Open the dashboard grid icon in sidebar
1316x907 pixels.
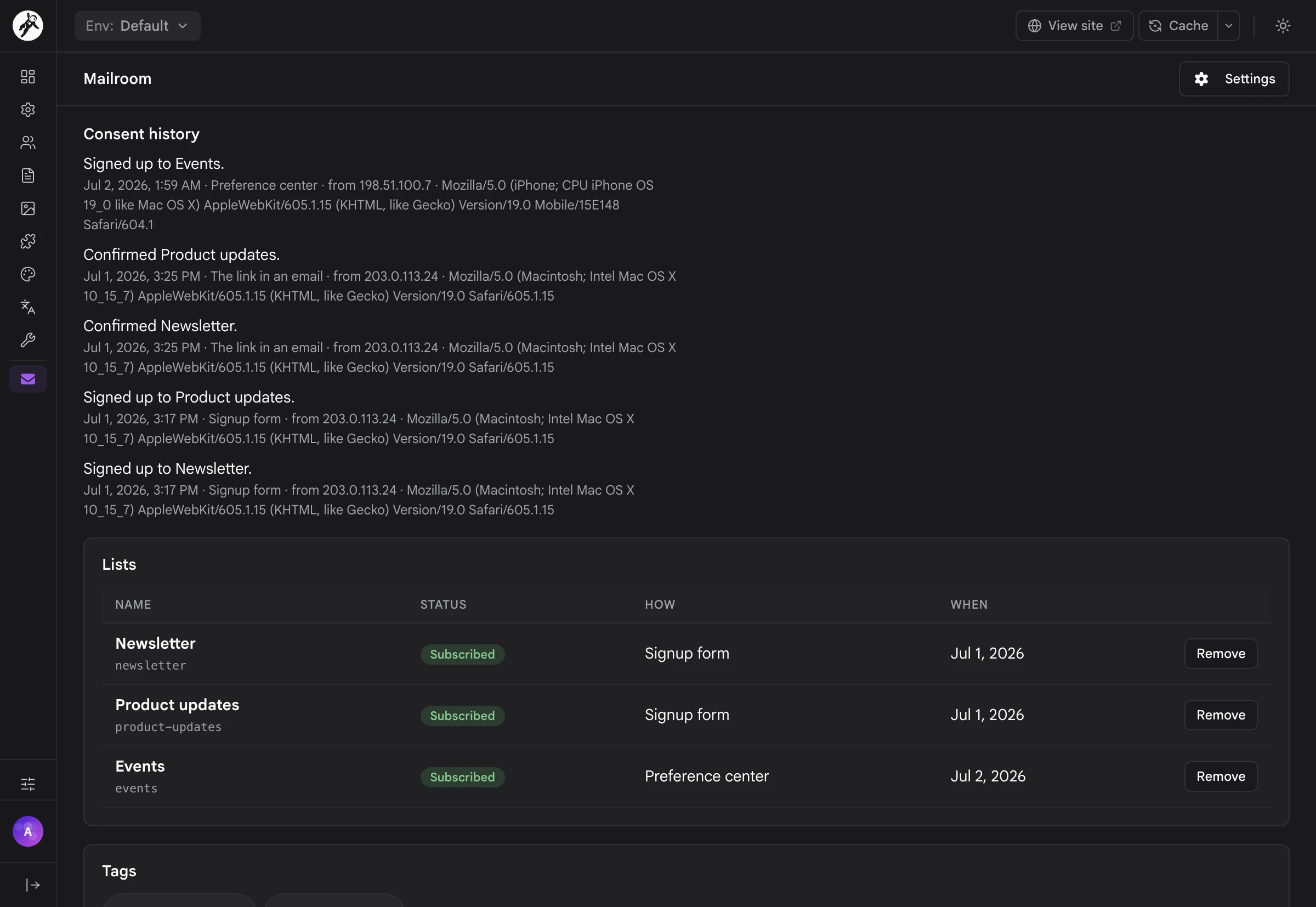28,77
